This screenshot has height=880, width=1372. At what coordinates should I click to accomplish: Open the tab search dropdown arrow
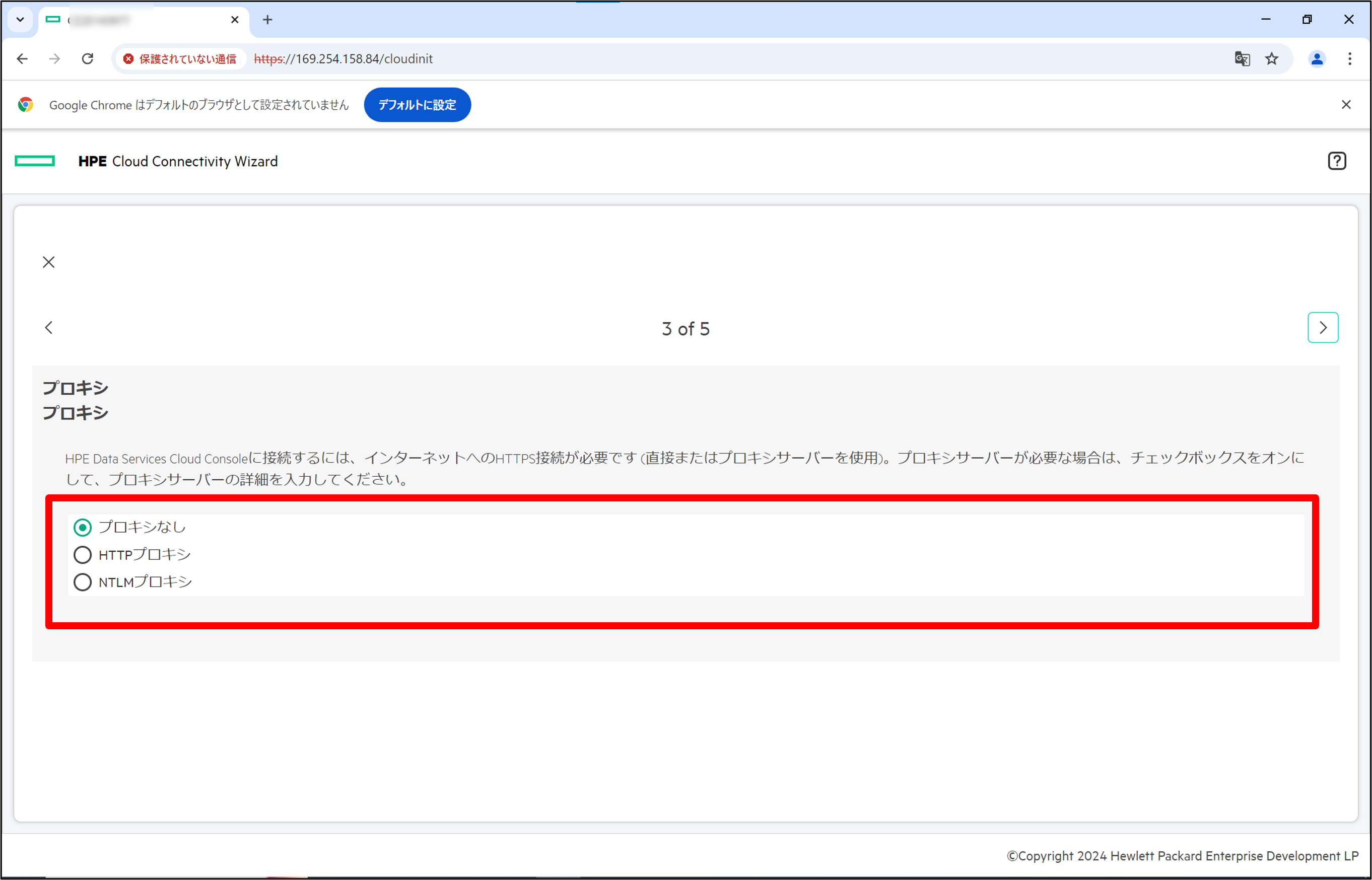tap(21, 20)
